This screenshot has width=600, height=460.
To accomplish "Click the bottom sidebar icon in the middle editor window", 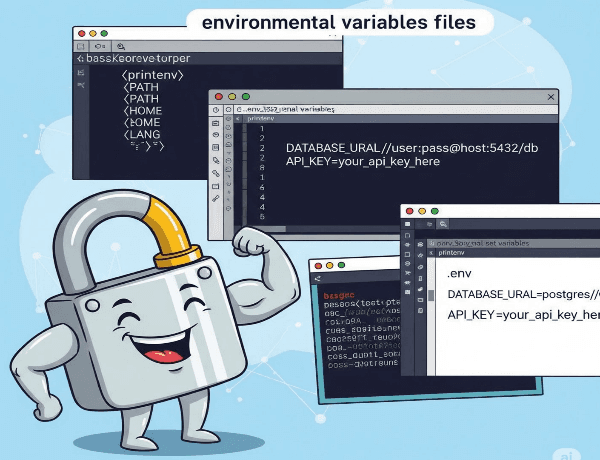I will pos(216,199).
